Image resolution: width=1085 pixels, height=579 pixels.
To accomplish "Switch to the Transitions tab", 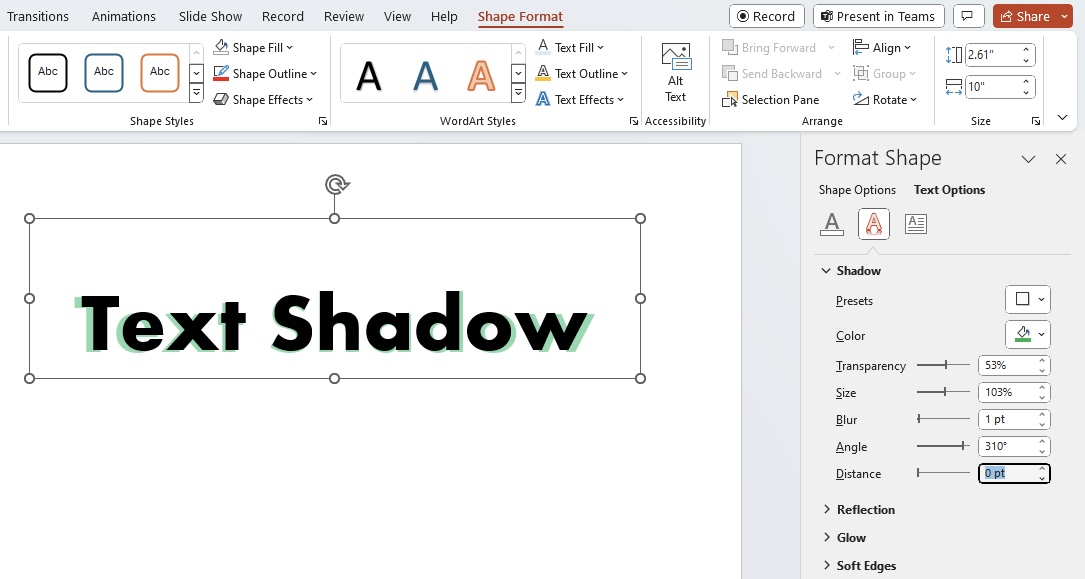I will pyautogui.click(x=38, y=17).
